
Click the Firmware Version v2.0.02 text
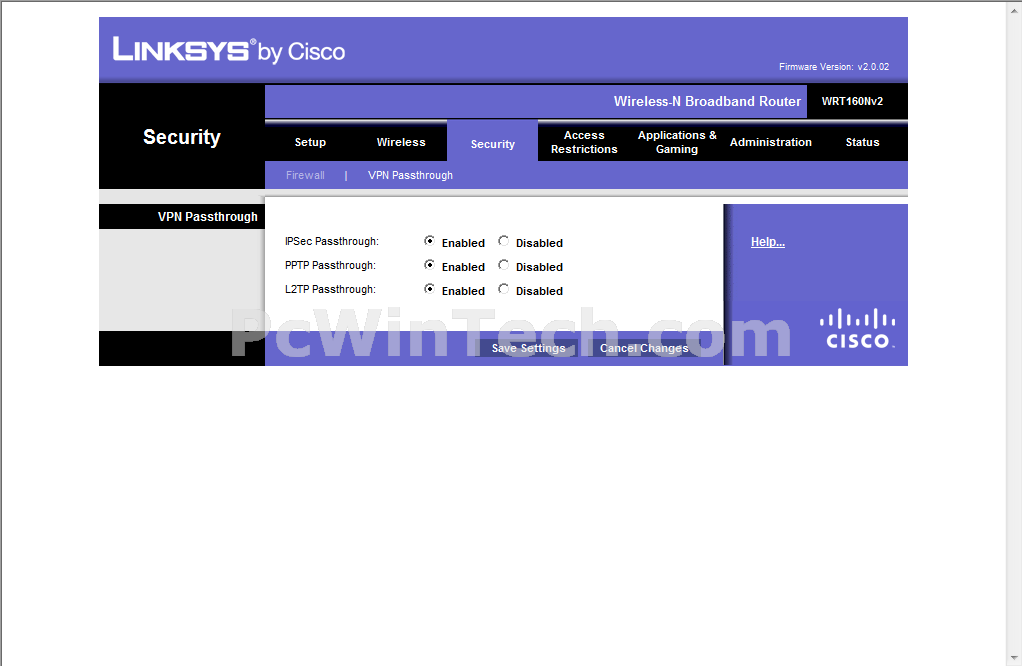point(834,66)
